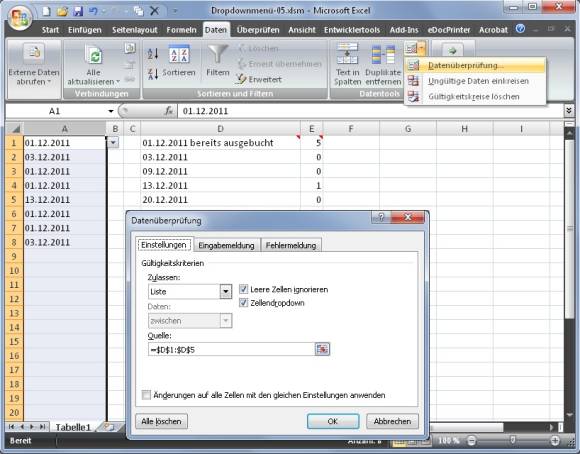The height and width of the screenshot is (454, 580).
Task: Click the Open folder icon in quick access toolbar
Action: point(62,11)
